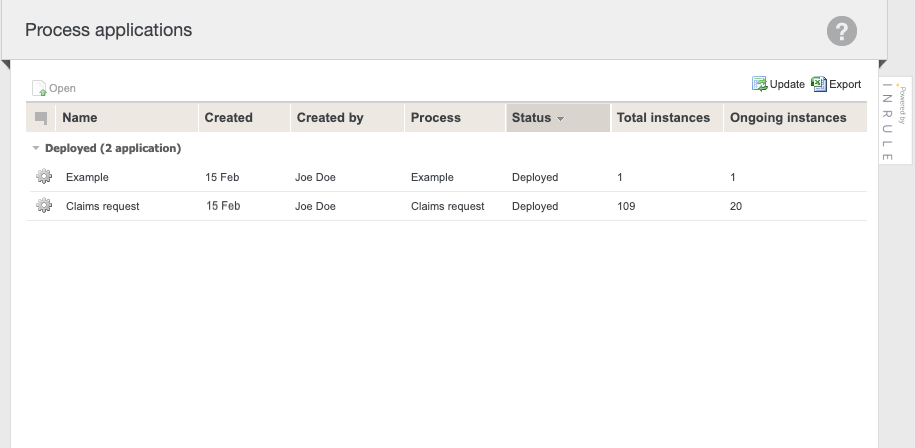Click the gear icon beside Claims request
This screenshot has width=915, height=448.
pyautogui.click(x=44, y=206)
